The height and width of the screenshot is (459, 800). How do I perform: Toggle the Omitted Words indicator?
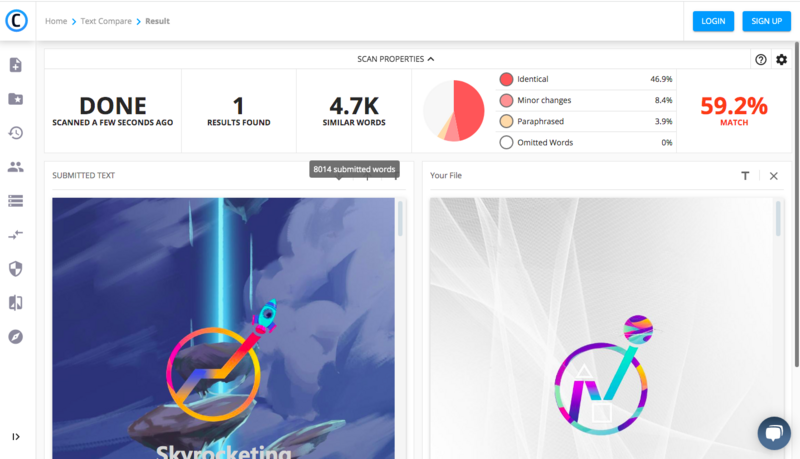[506, 142]
